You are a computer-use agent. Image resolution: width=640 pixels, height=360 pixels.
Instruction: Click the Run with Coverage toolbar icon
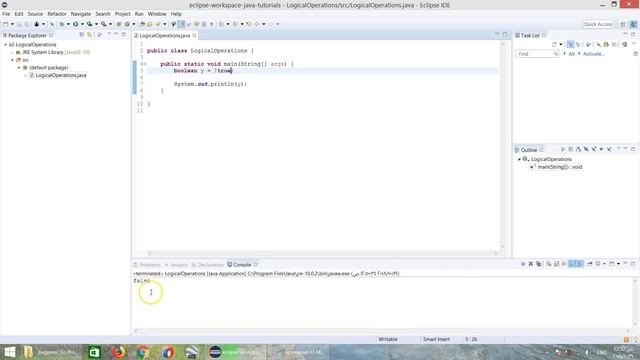[x=89, y=24]
